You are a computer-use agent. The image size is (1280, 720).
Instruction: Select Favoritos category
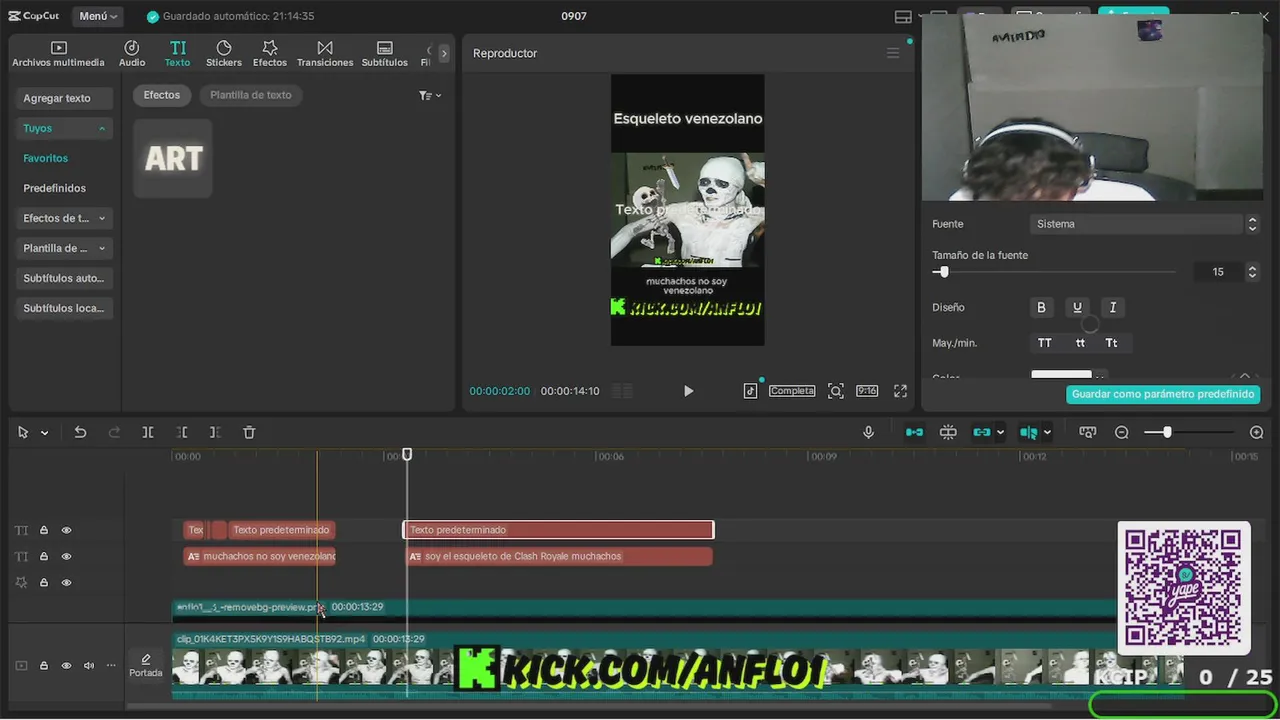[46, 158]
